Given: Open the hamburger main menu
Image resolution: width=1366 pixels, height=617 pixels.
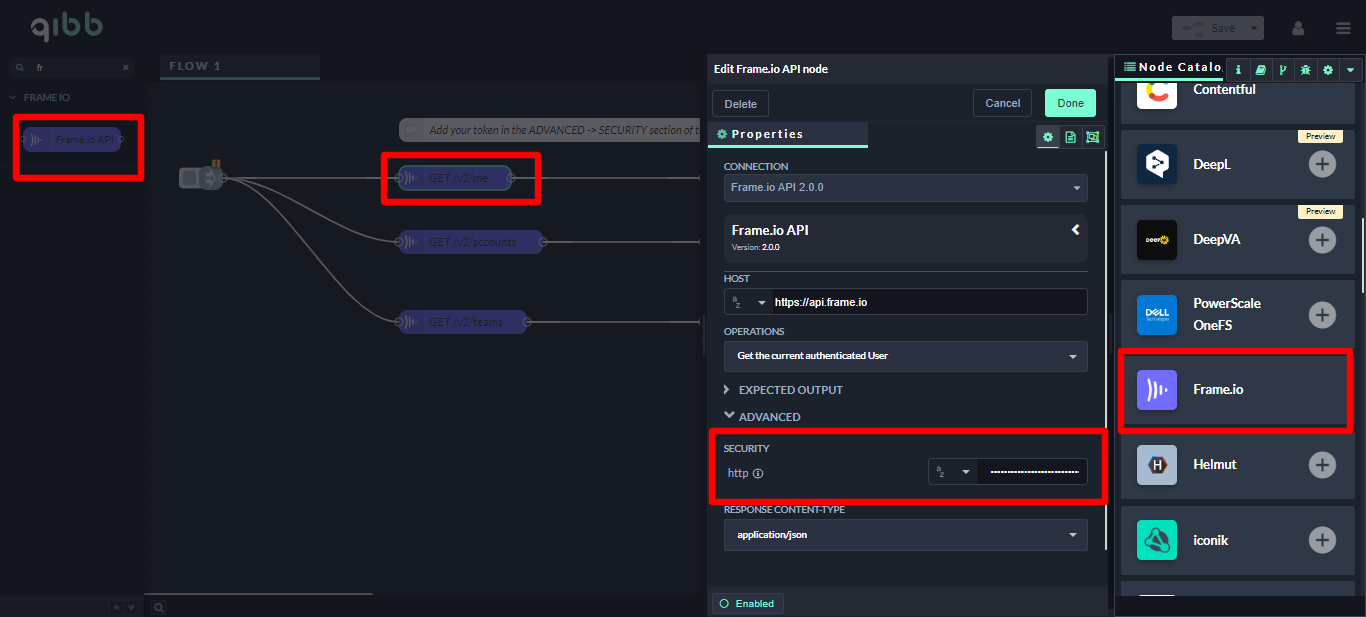Looking at the screenshot, I should click(x=1343, y=28).
